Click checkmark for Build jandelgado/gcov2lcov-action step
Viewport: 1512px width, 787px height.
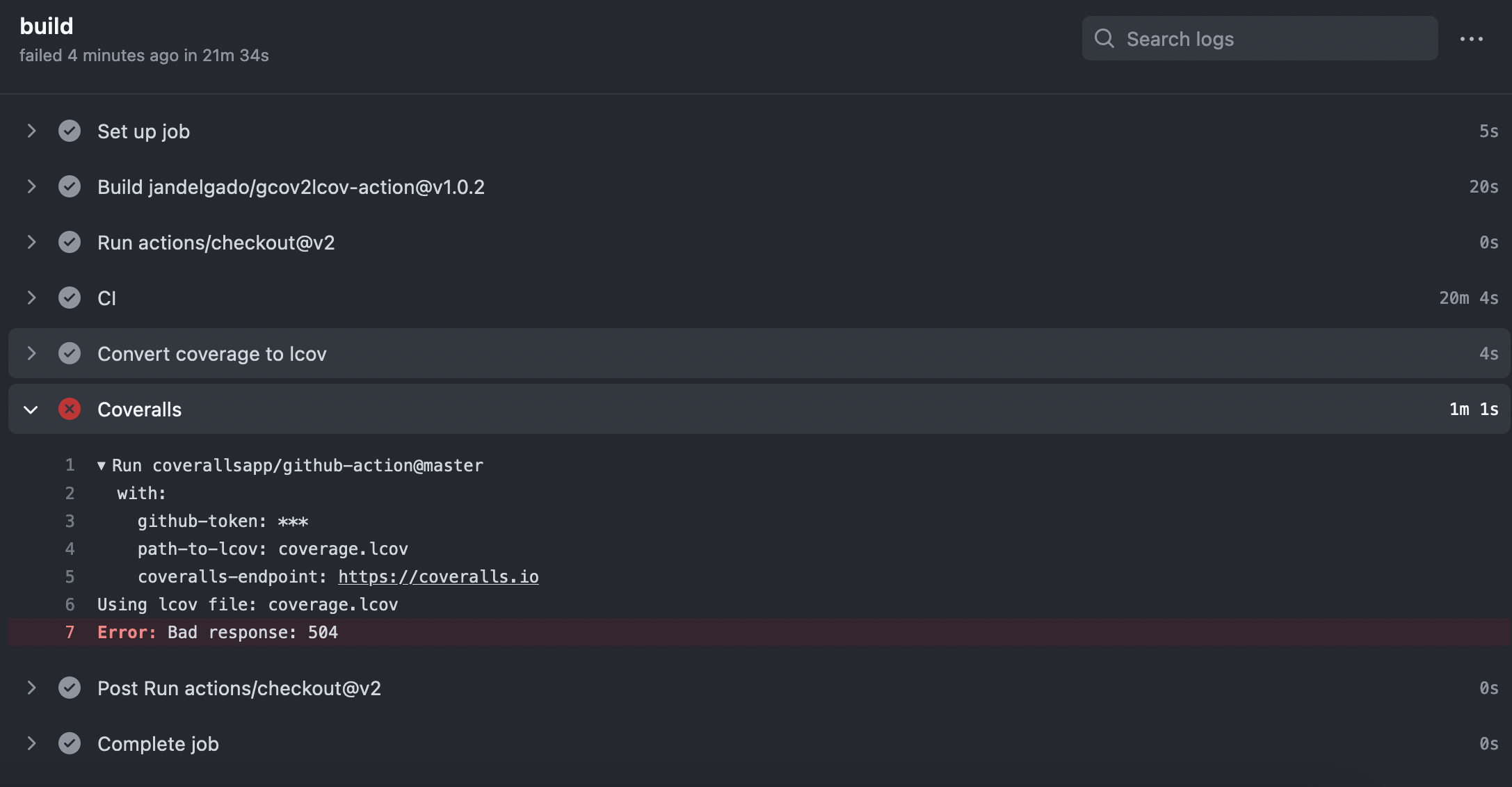(x=70, y=186)
